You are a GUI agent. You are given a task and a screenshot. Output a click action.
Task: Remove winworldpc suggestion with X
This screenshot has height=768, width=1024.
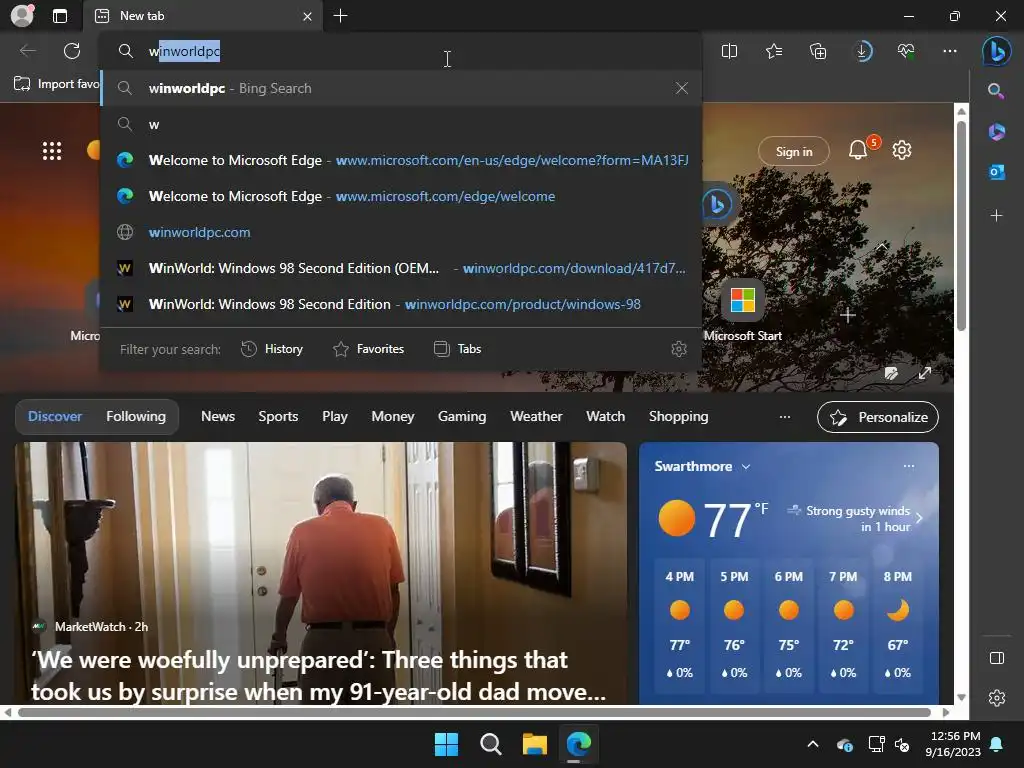[681, 88]
